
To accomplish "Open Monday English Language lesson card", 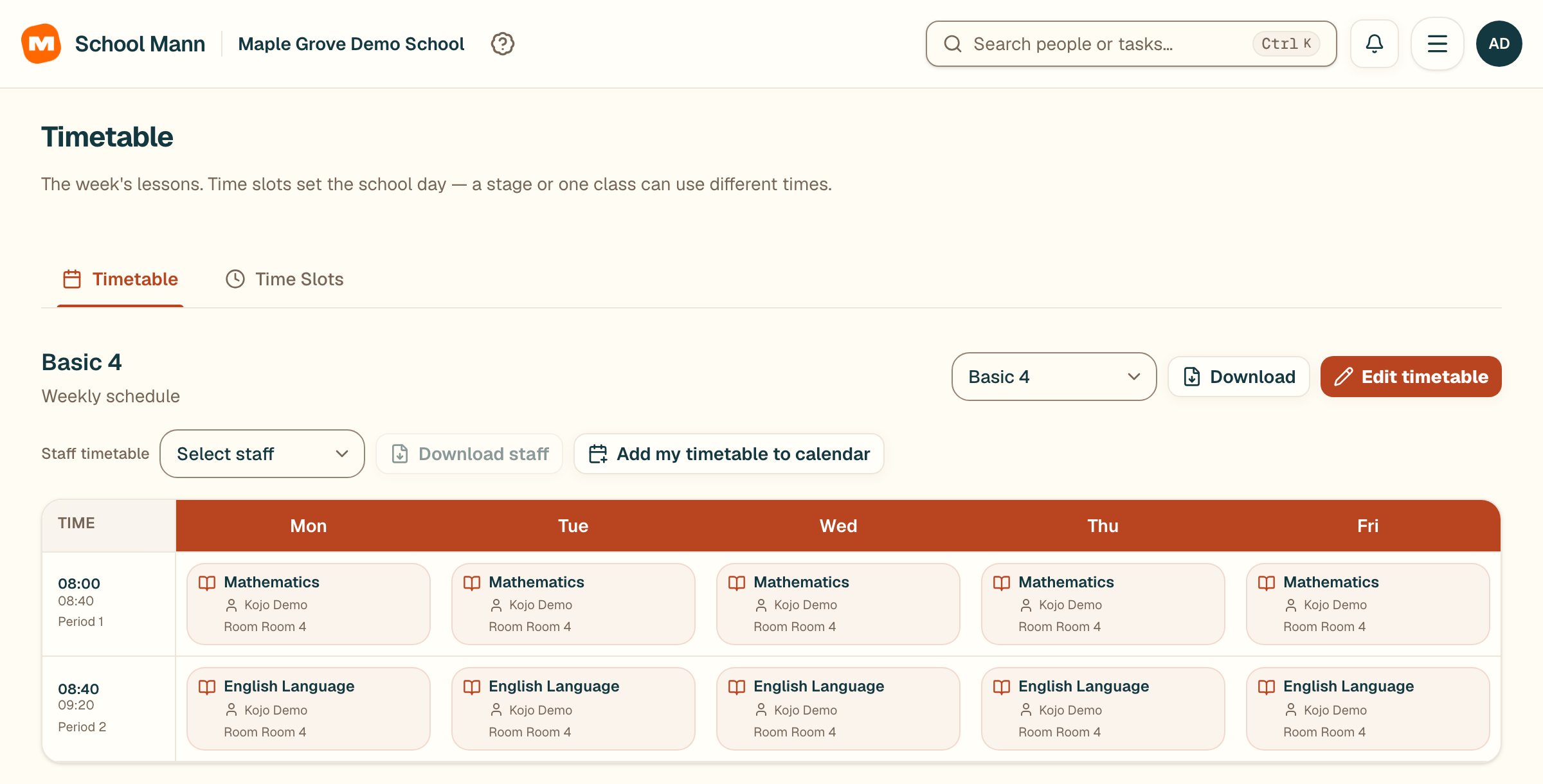I will (x=309, y=709).
